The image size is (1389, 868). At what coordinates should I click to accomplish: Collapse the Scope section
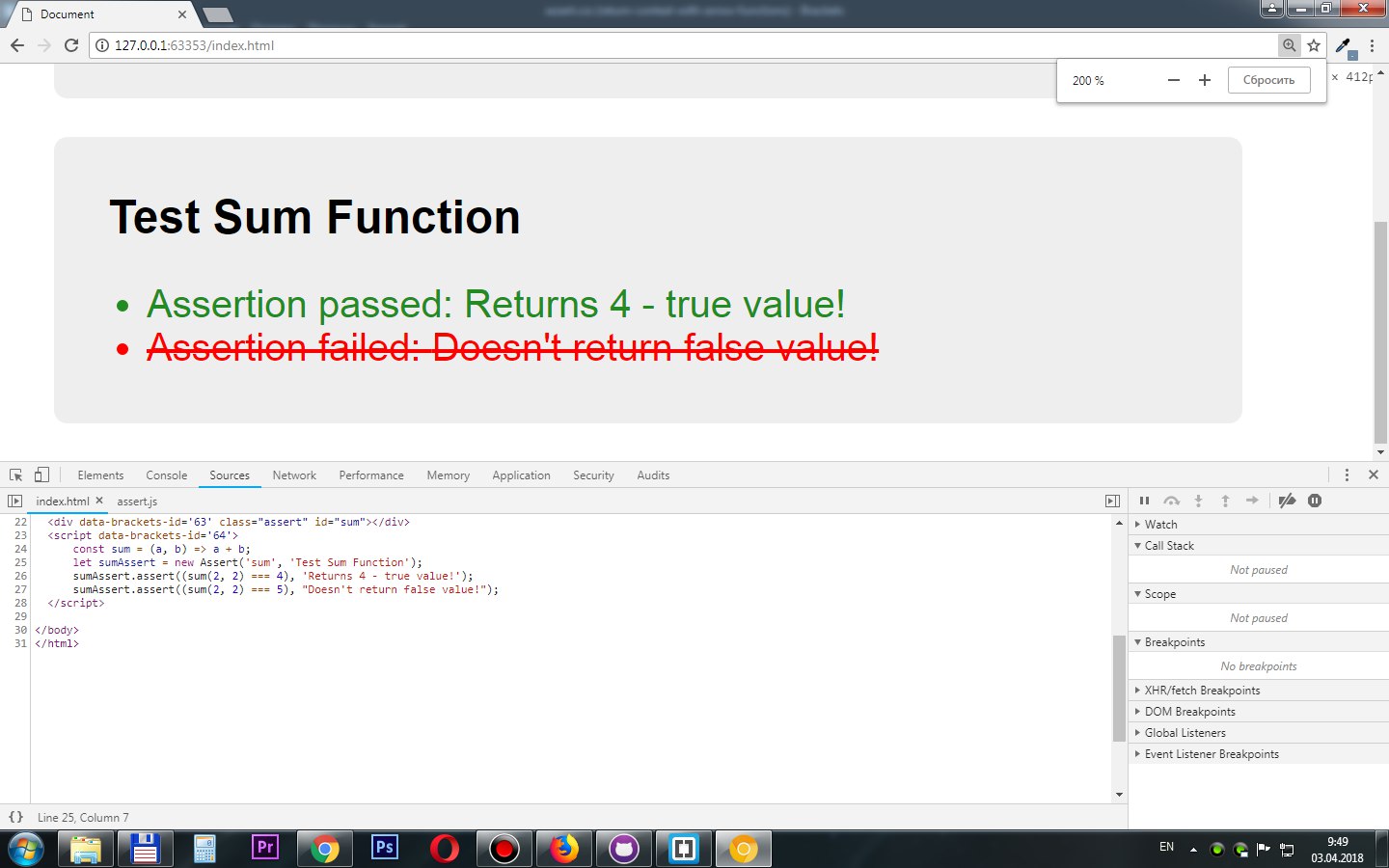(x=1259, y=594)
